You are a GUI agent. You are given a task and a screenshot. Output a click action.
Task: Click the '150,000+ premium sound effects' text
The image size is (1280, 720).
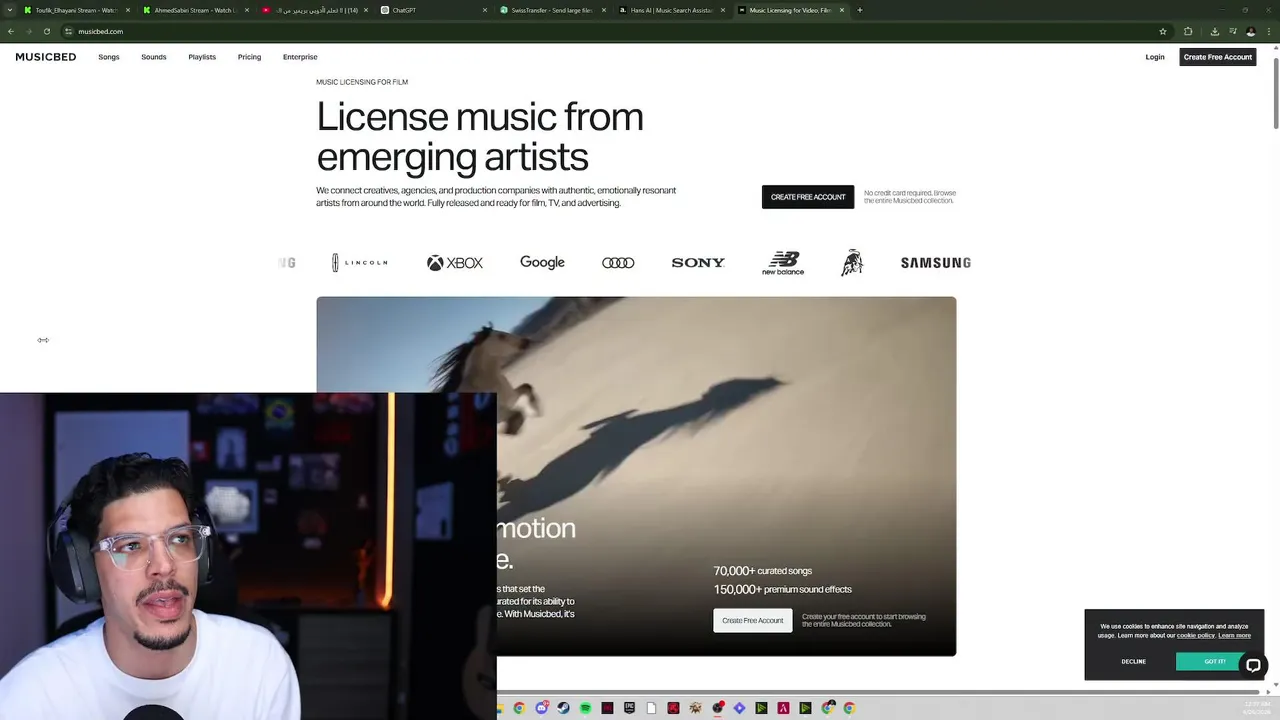click(783, 590)
